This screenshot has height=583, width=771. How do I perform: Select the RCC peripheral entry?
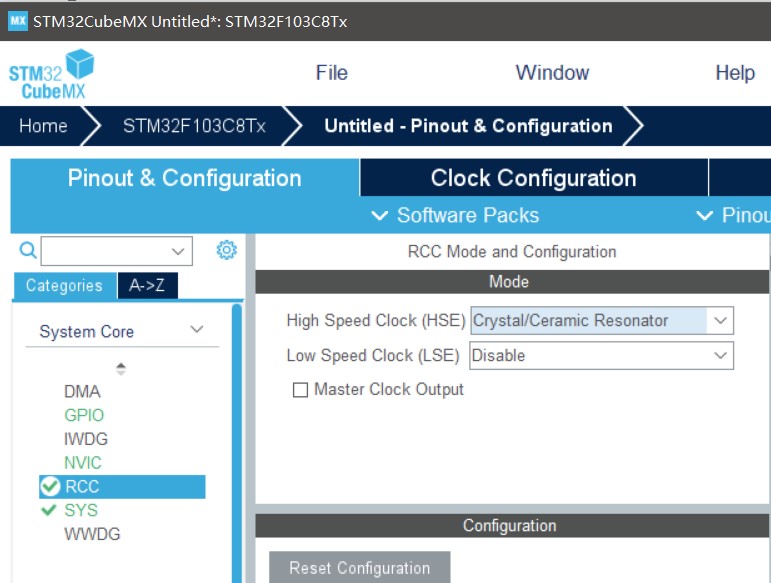click(x=122, y=487)
